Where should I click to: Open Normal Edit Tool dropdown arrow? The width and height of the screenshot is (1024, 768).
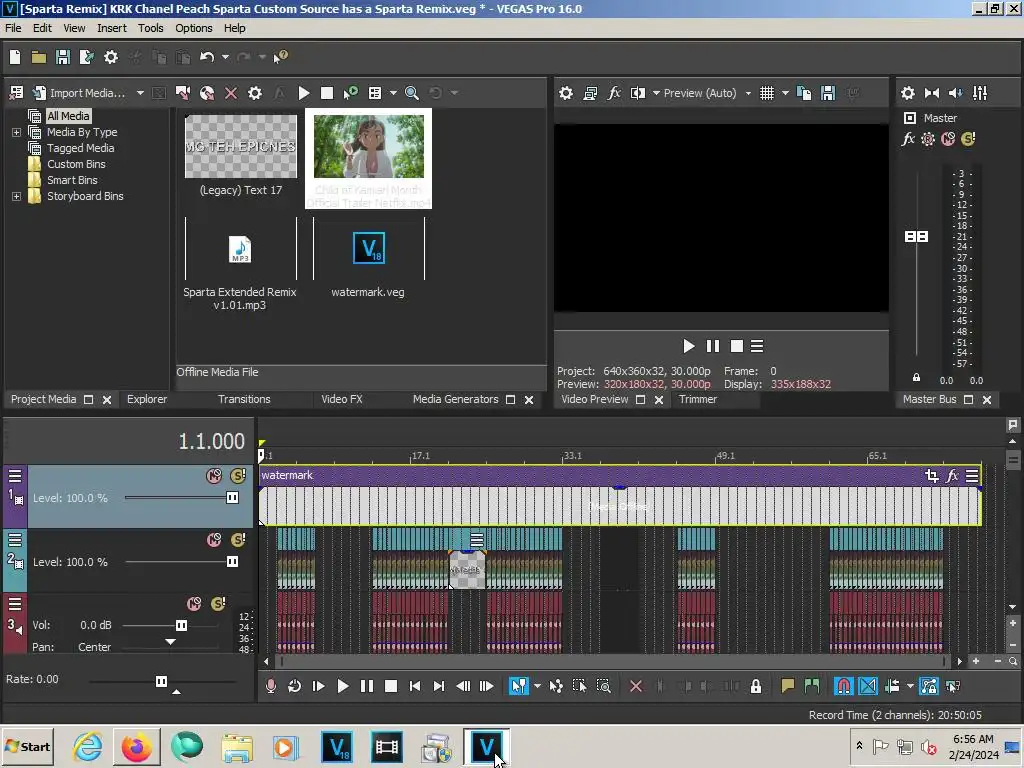pyautogui.click(x=537, y=686)
